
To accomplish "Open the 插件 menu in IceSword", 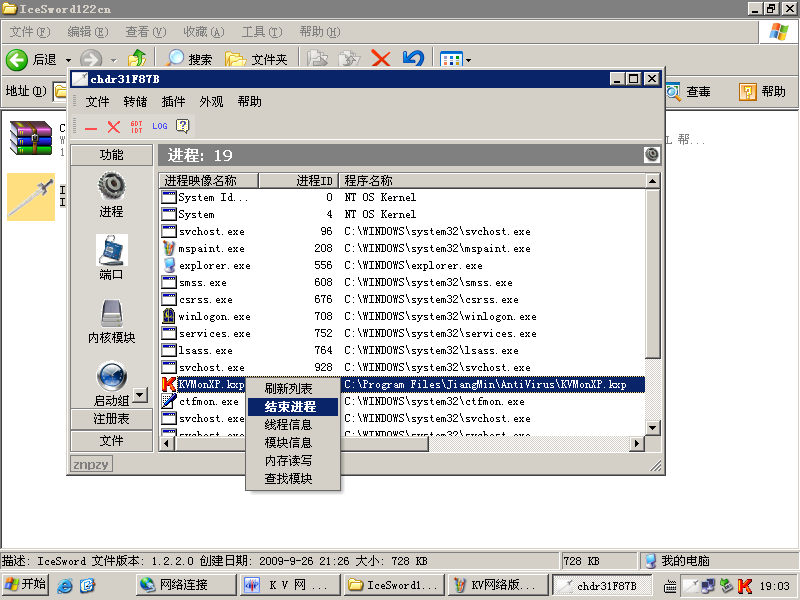I will 173,102.
